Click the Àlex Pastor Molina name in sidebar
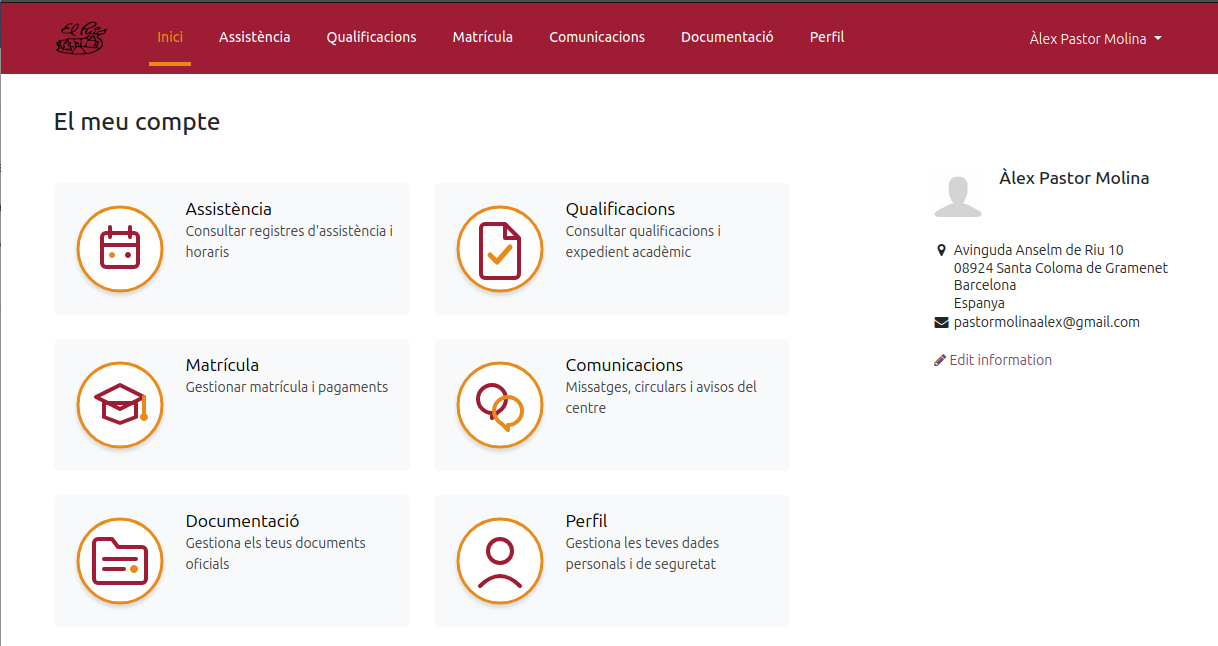 (x=1074, y=179)
